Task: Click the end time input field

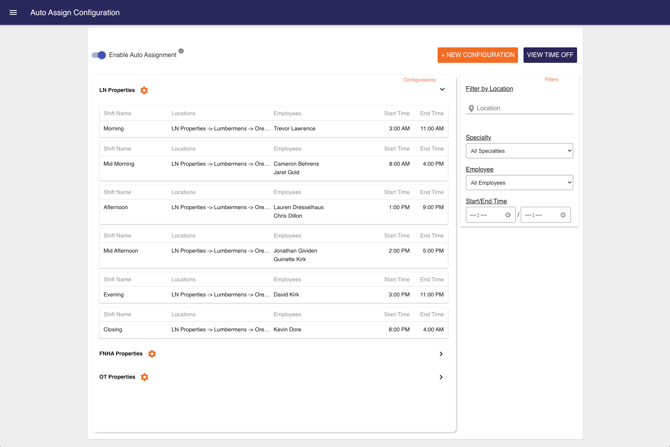Action: point(546,215)
